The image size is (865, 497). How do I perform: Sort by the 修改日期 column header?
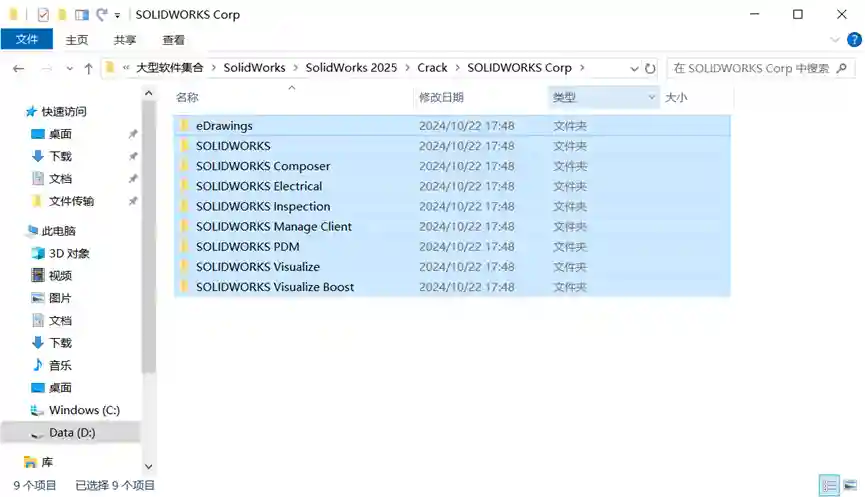(x=441, y=97)
